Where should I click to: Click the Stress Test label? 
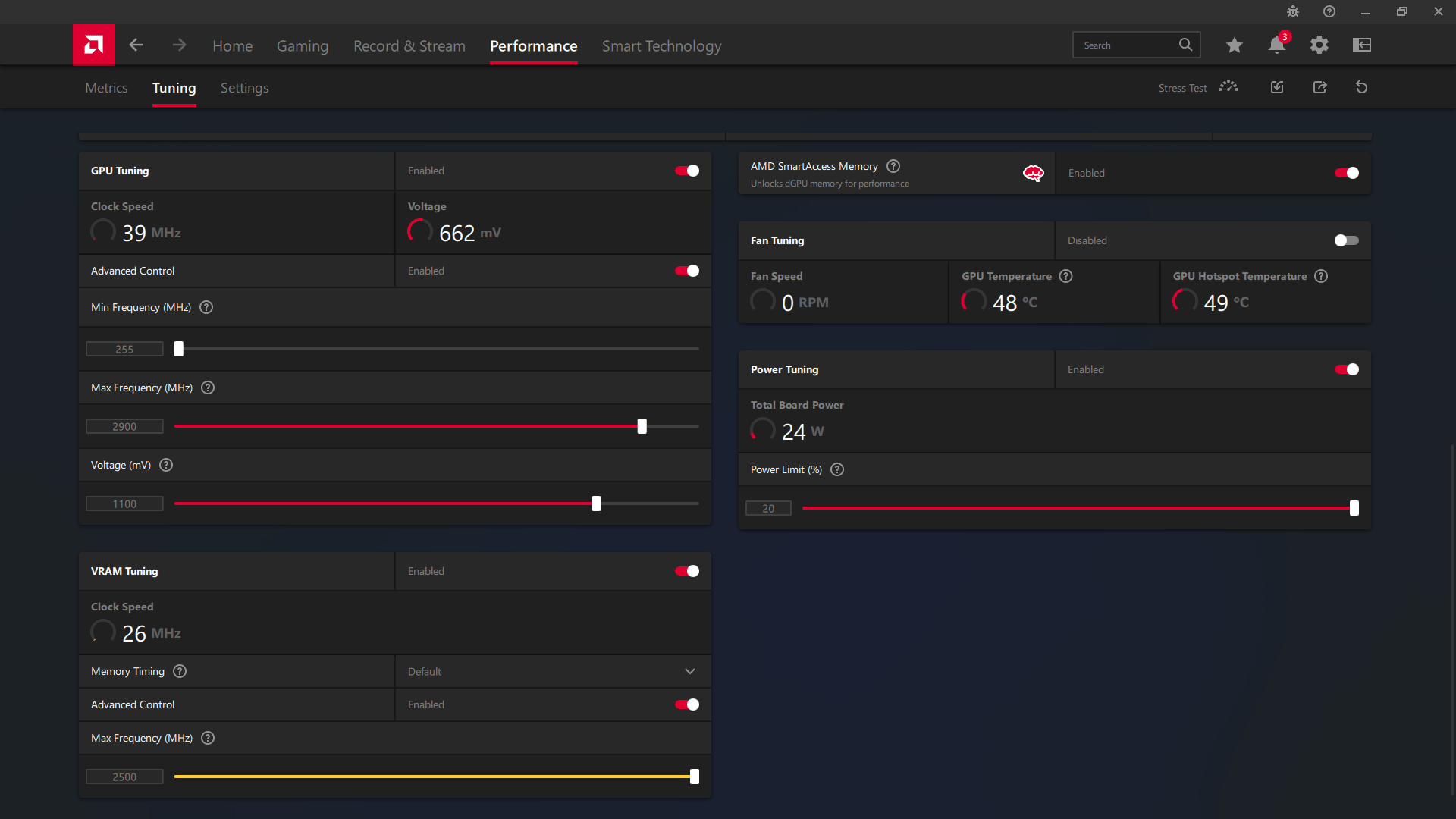coord(1182,88)
